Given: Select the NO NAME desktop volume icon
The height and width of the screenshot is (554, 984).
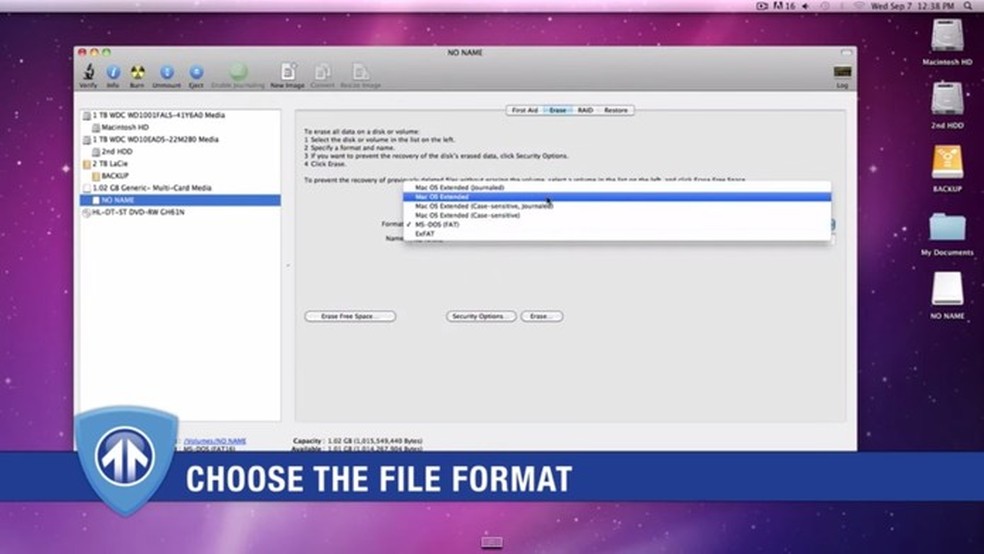Looking at the screenshot, I should coord(947,289).
